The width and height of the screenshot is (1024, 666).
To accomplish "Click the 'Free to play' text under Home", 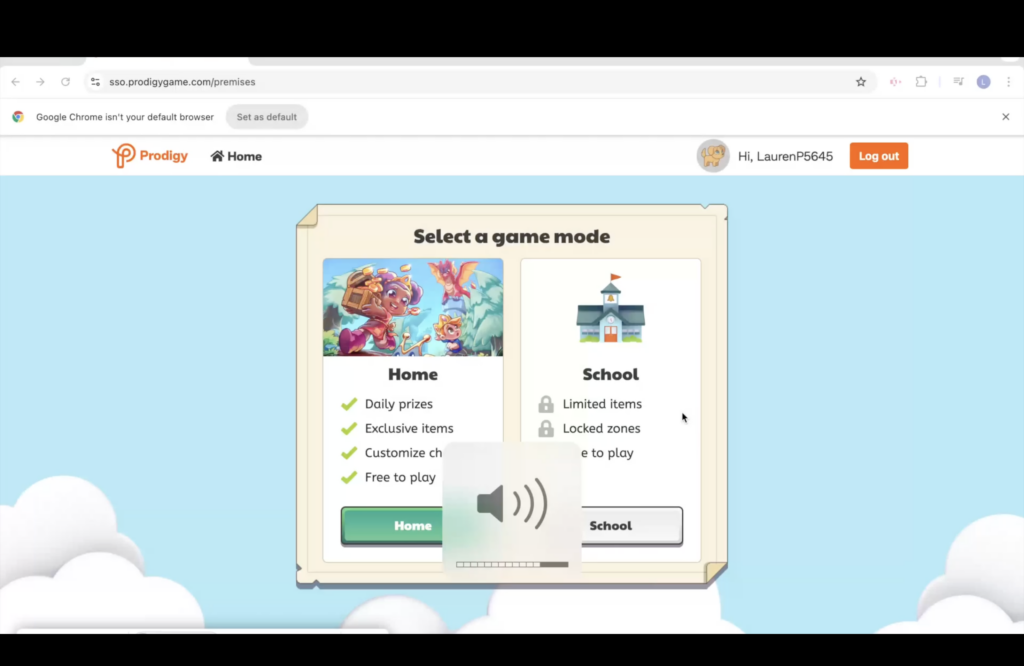I will [400, 477].
